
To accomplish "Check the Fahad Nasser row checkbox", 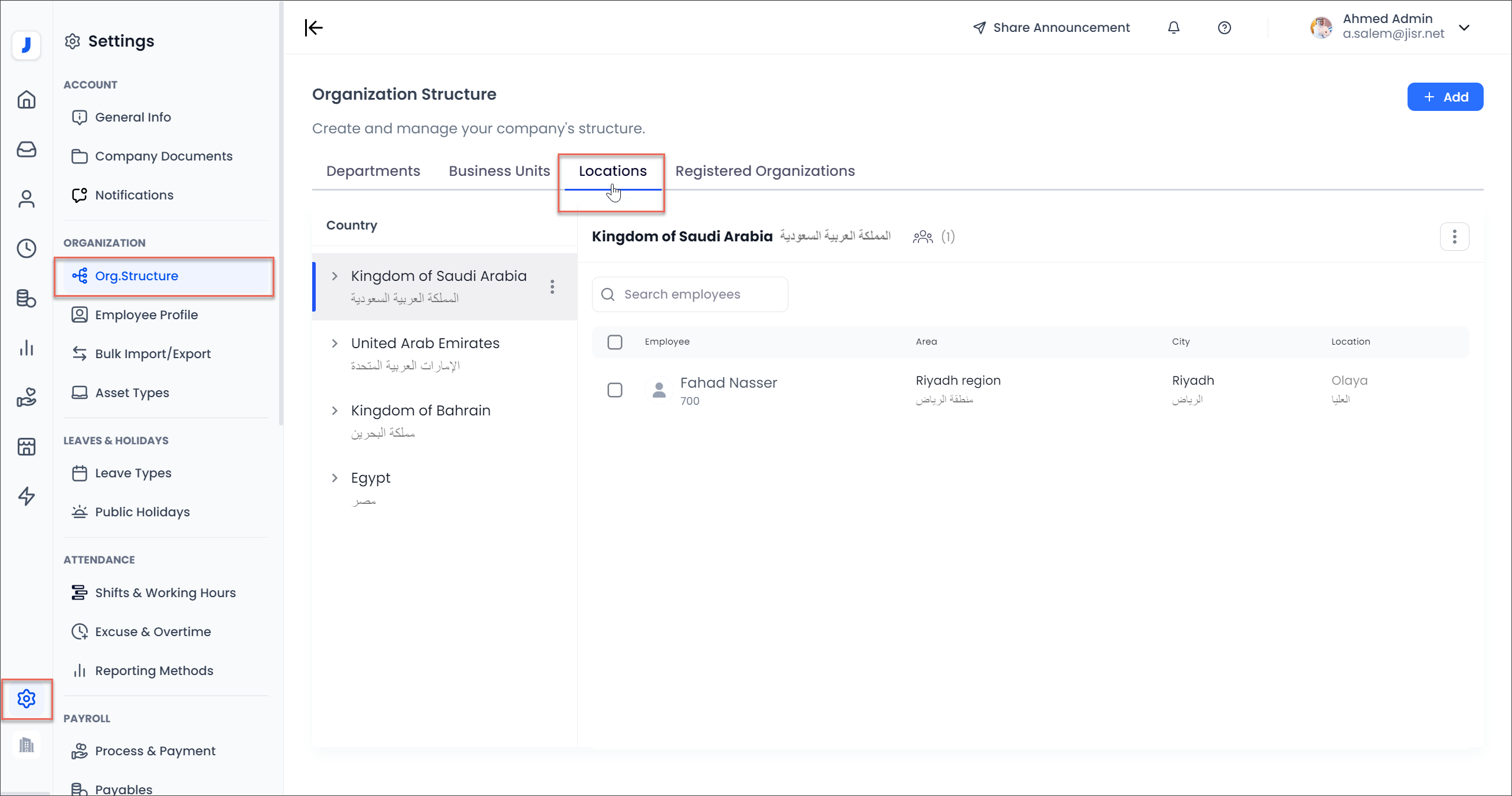I will [x=614, y=390].
